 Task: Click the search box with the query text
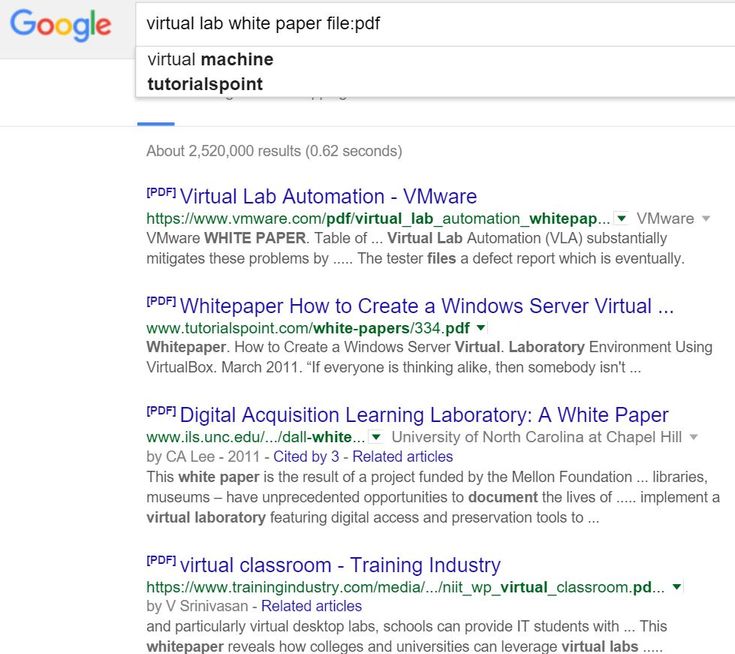[435, 23]
